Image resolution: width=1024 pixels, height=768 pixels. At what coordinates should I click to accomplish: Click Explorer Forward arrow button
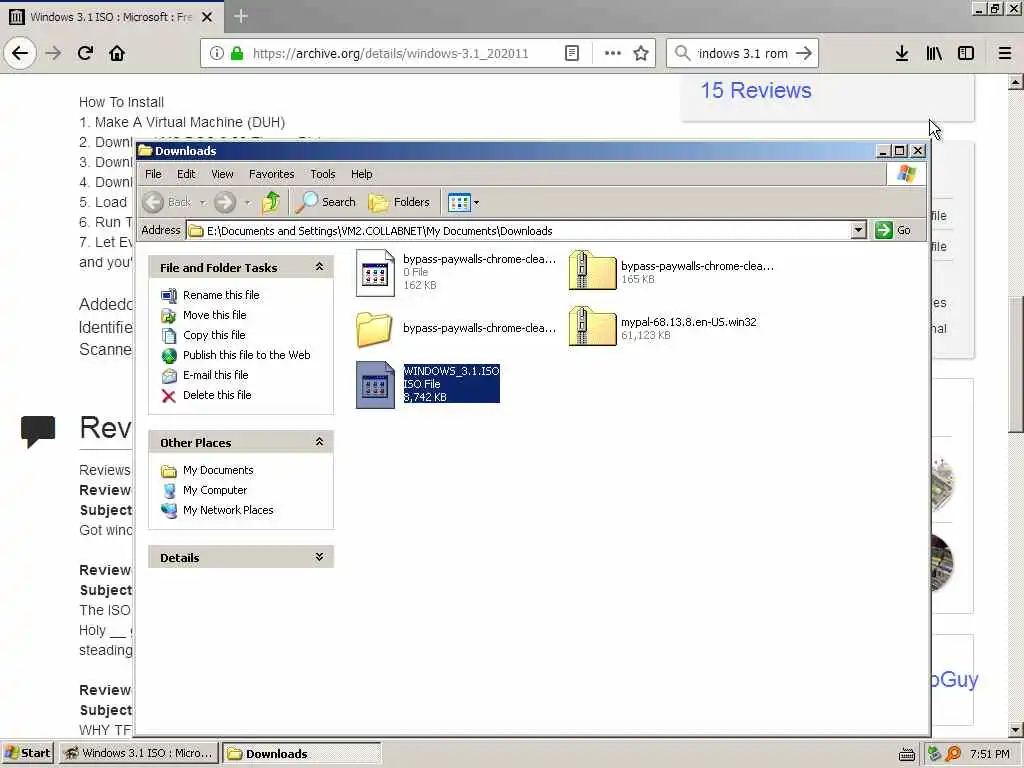click(225, 202)
